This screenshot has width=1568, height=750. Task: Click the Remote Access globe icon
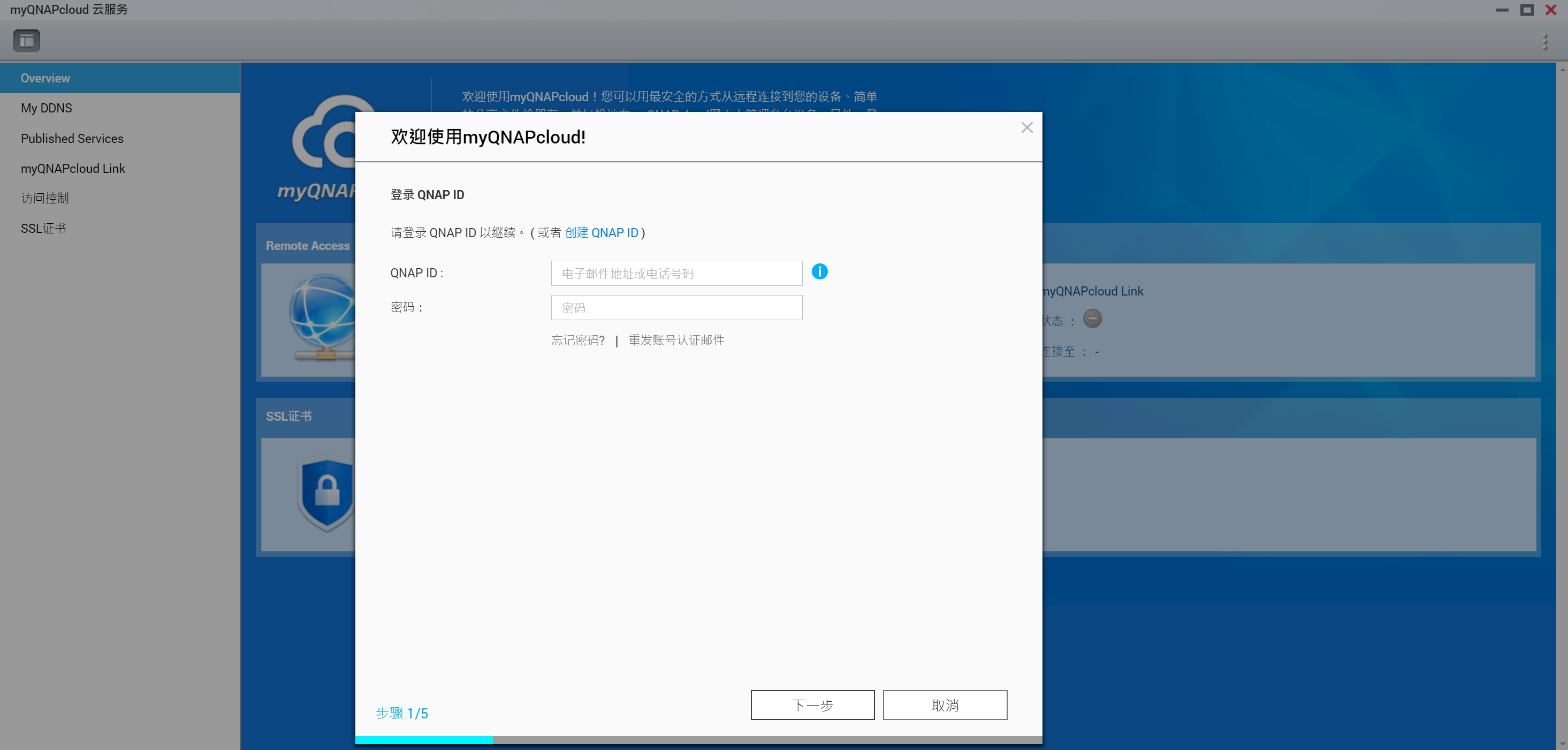click(x=322, y=316)
